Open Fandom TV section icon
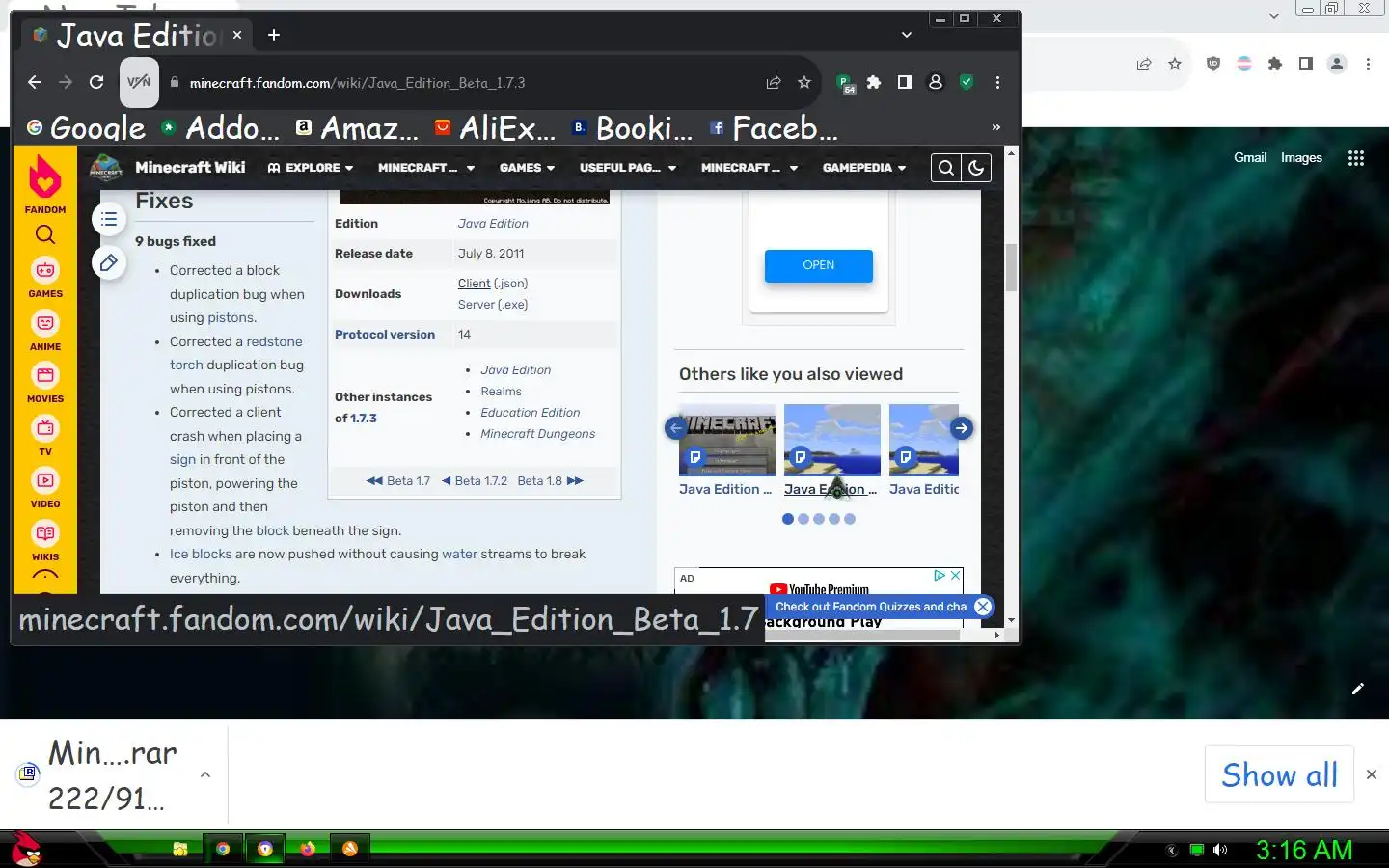The image size is (1389, 868). tap(45, 436)
